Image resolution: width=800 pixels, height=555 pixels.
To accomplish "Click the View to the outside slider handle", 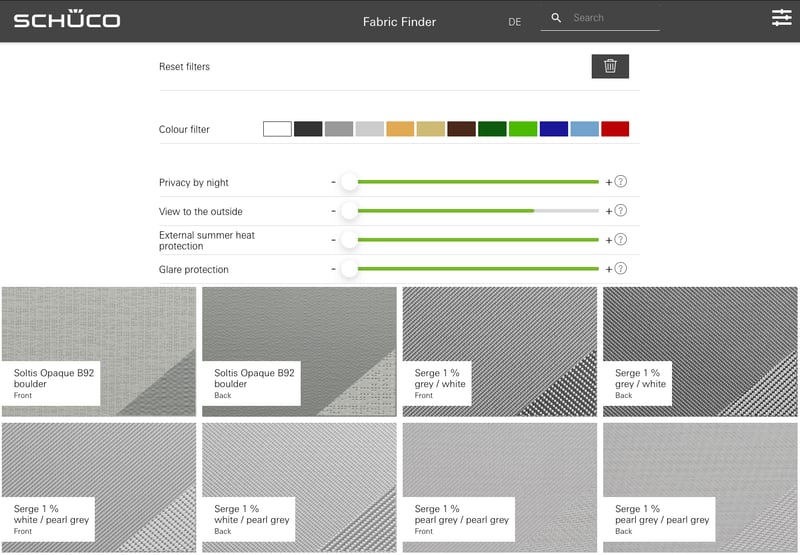I will 349,211.
